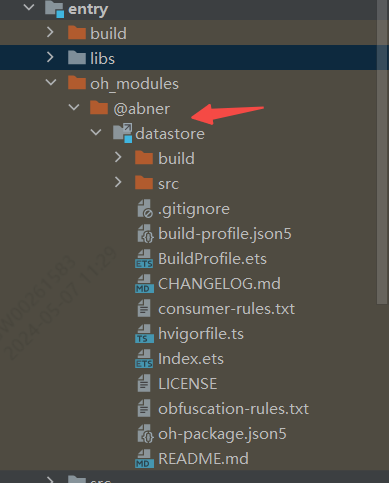Expand the build folder inside datastore

(118, 157)
